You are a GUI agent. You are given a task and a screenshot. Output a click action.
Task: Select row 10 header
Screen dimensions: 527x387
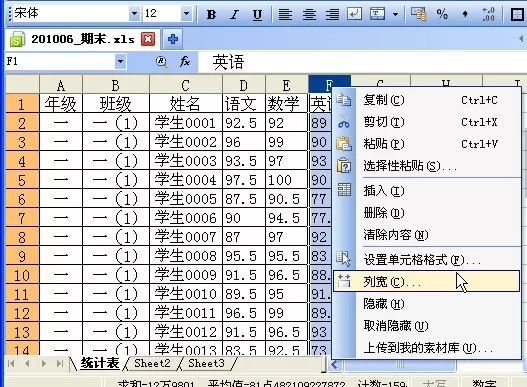pyautogui.click(x=22, y=275)
